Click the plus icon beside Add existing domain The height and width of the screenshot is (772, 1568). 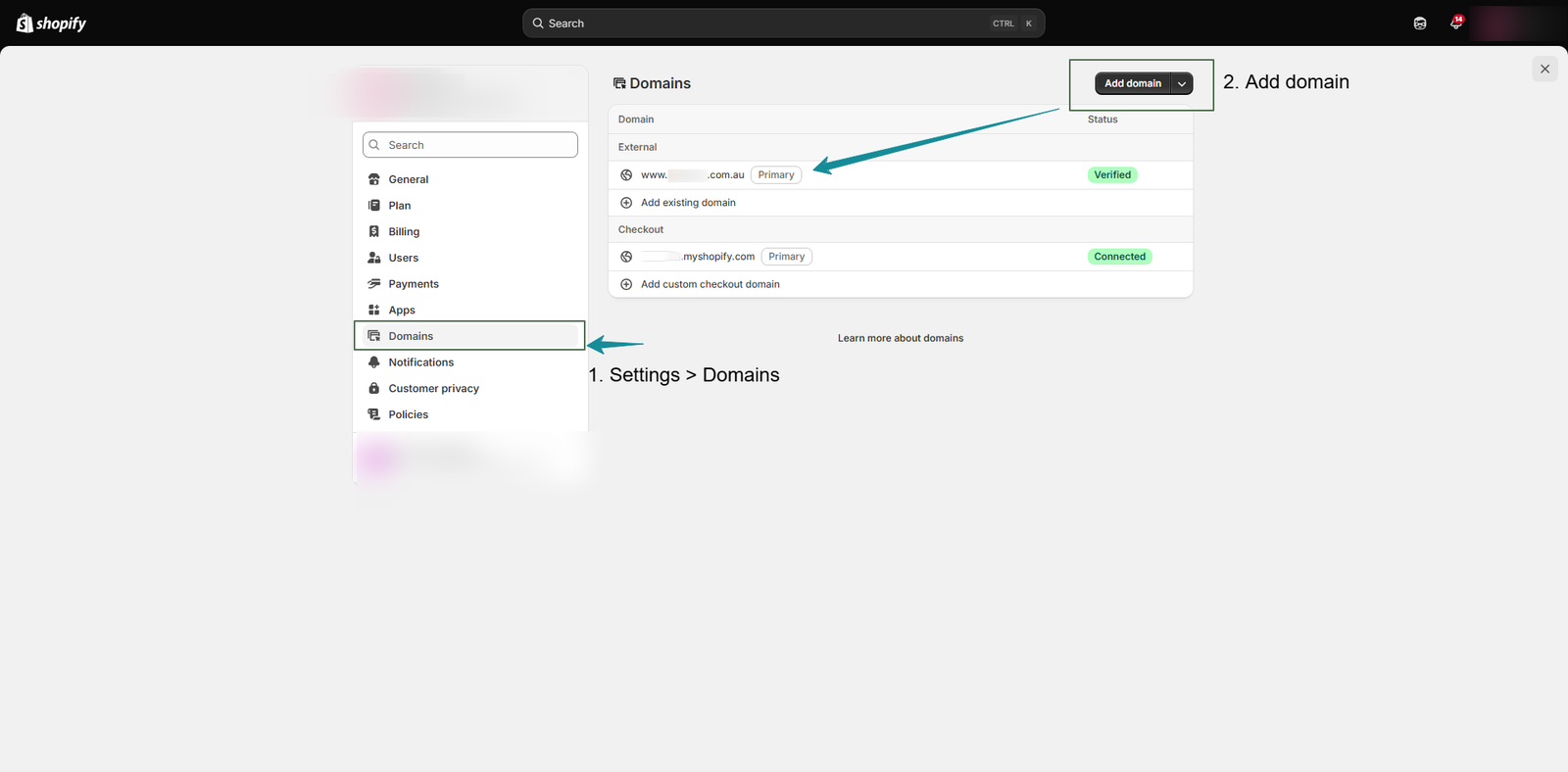tap(626, 203)
